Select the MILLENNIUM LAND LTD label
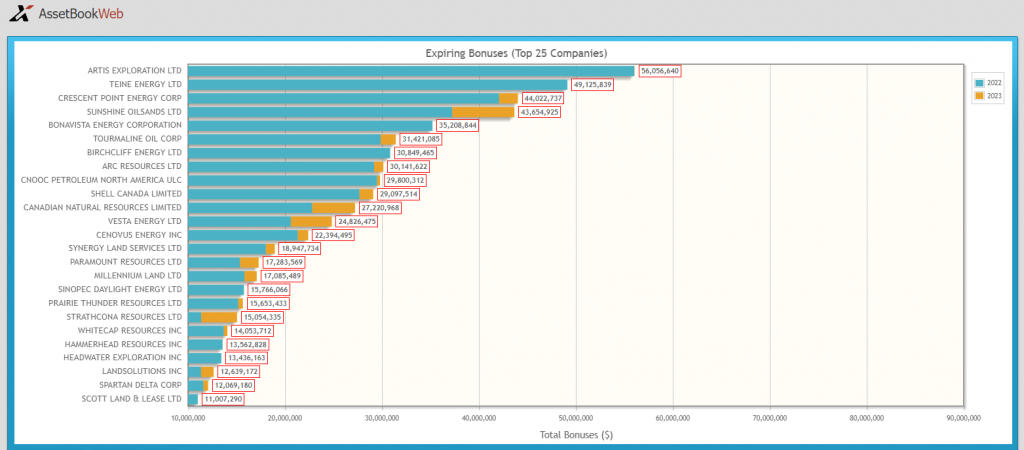This screenshot has width=1024, height=450. pos(138,276)
